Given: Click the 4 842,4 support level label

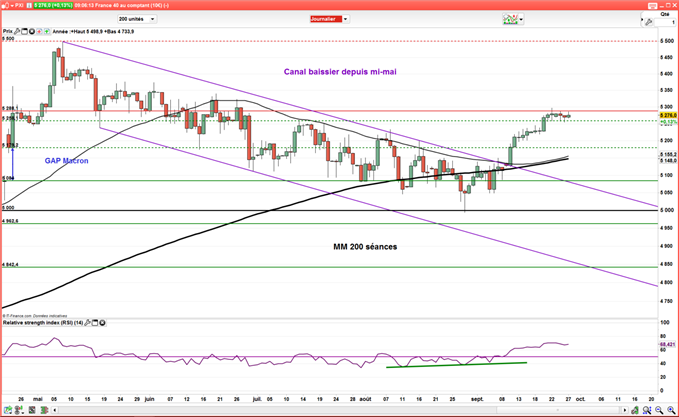Looking at the screenshot, I should (x=10, y=264).
